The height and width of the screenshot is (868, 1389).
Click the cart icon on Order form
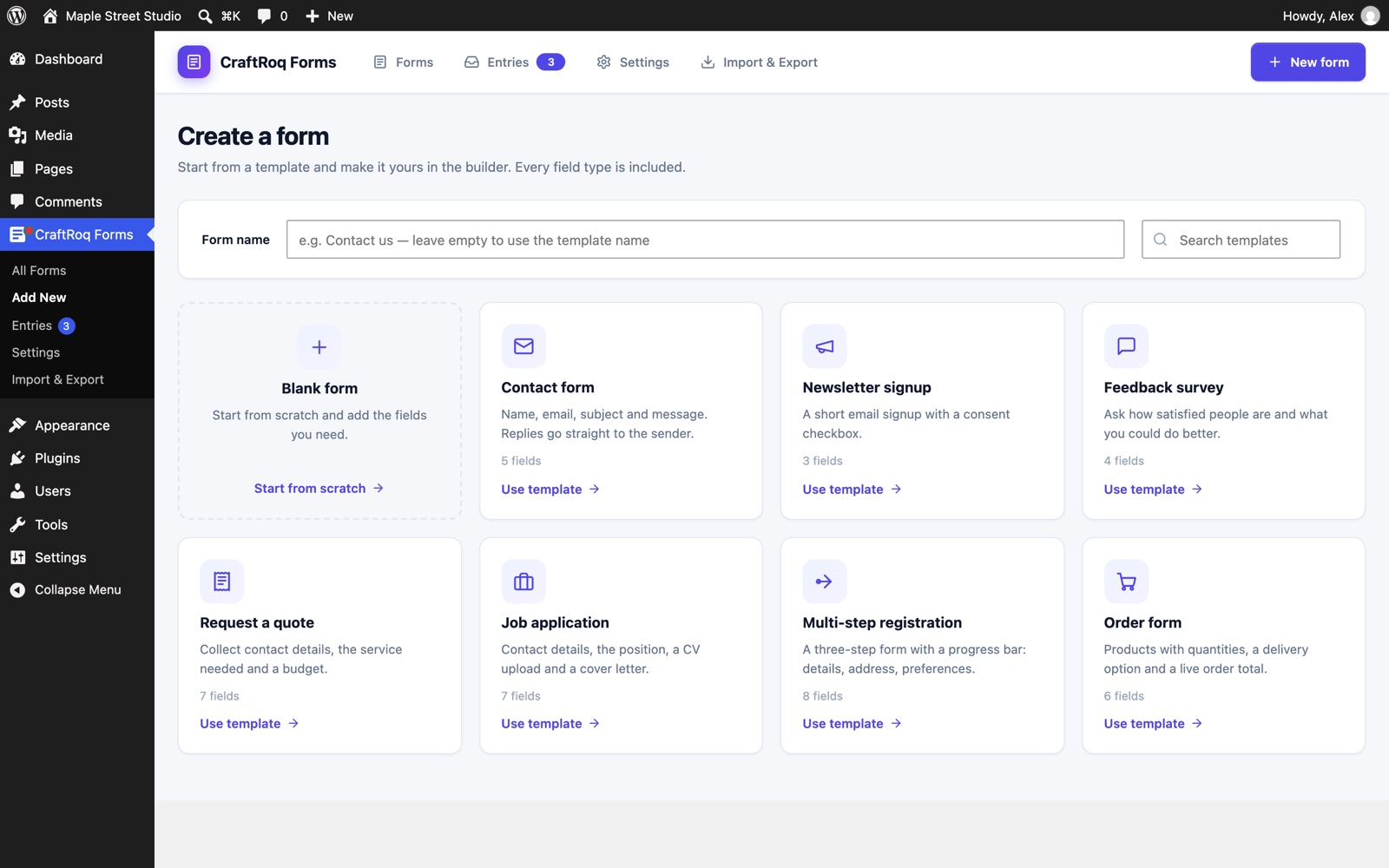(1126, 582)
